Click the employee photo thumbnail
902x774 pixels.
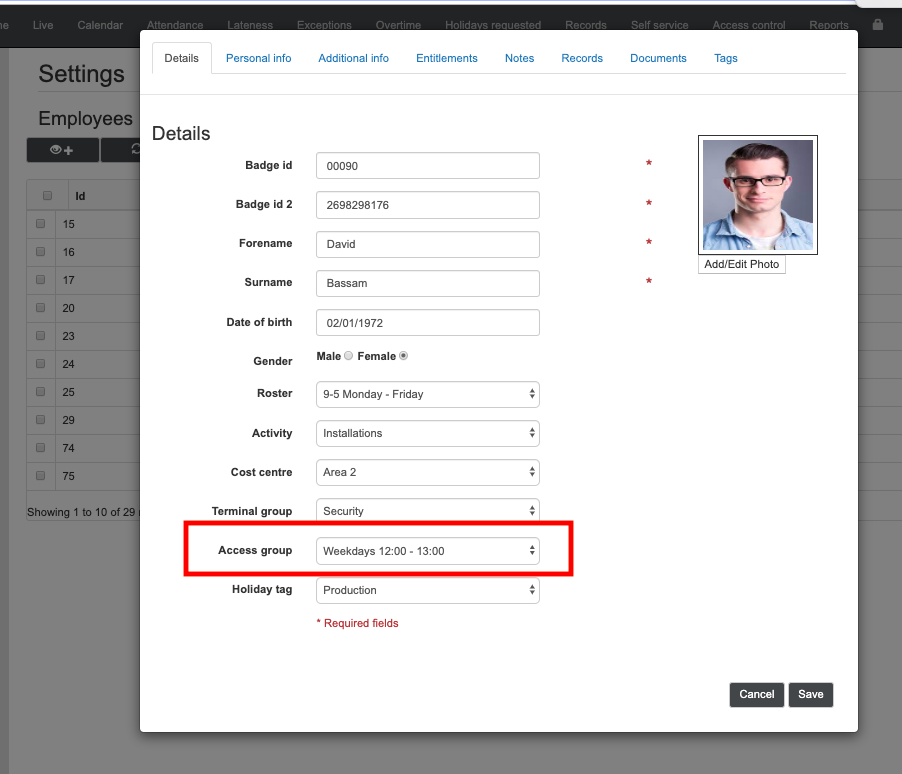757,195
